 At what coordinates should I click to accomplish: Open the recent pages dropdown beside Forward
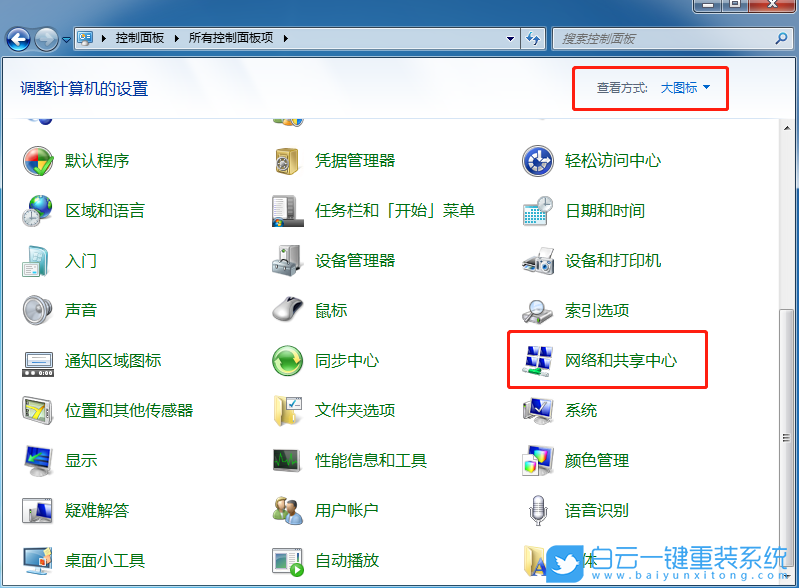pyautogui.click(x=66, y=39)
